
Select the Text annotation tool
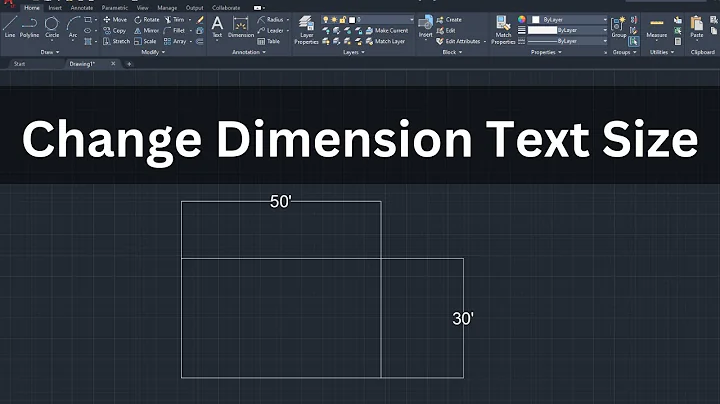(217, 27)
